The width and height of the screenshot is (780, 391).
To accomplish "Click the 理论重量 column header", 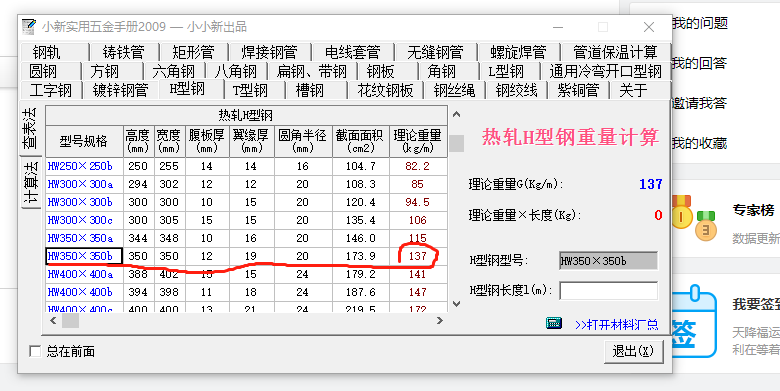I will pos(418,141).
